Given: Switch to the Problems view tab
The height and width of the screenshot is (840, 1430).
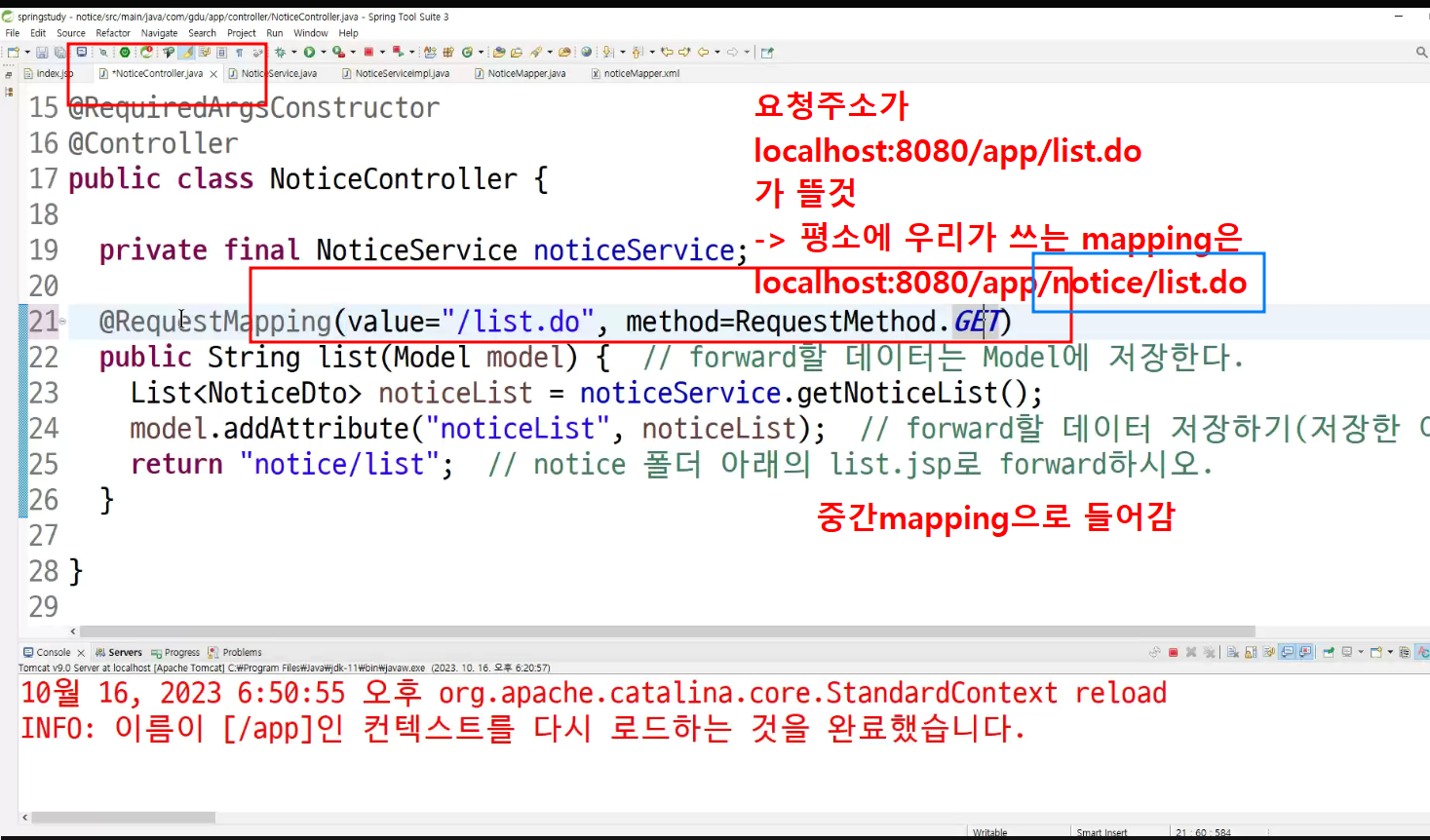Looking at the screenshot, I should (x=235, y=653).
